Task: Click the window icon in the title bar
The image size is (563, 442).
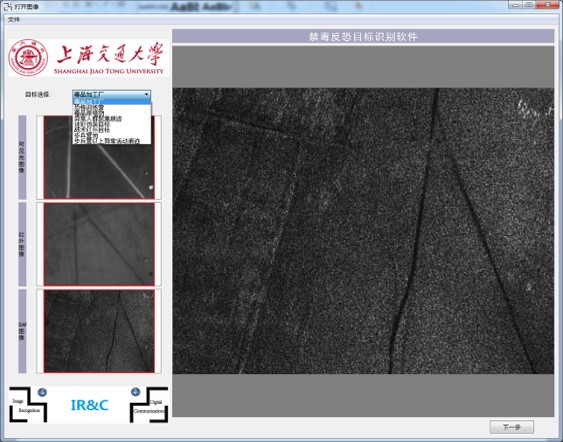Action: 9,7
